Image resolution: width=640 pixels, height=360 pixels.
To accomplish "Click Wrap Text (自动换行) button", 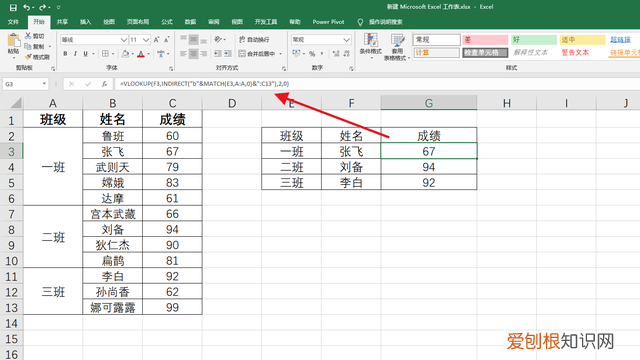I will (254, 39).
